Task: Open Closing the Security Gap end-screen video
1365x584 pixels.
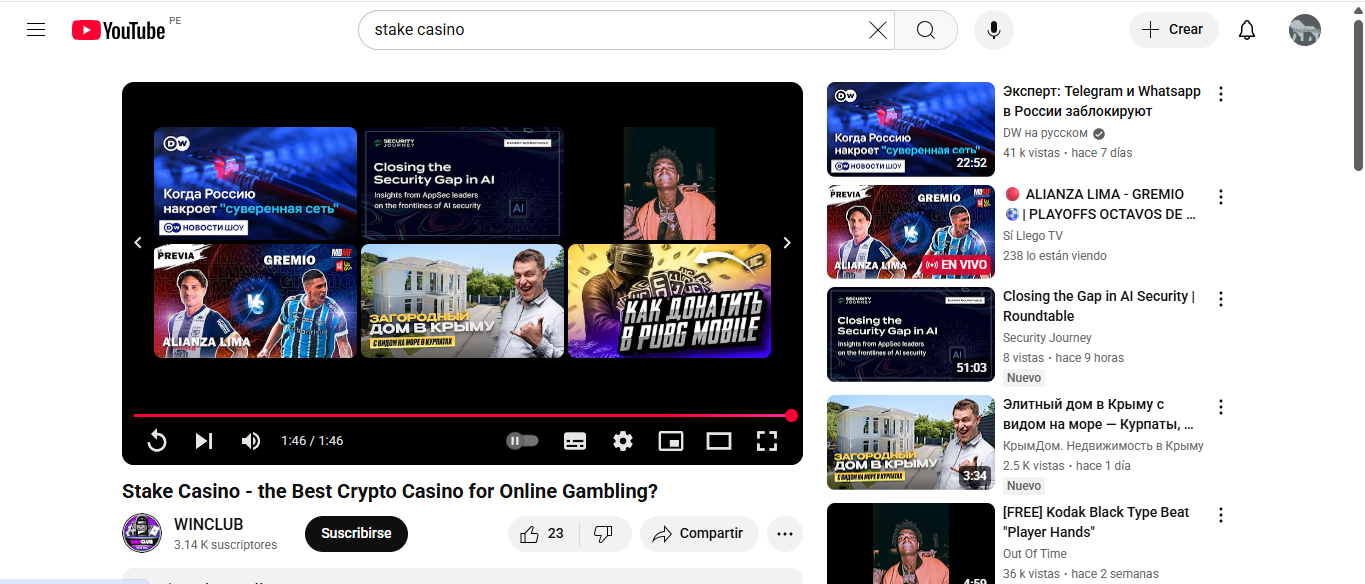Action: 463,184
